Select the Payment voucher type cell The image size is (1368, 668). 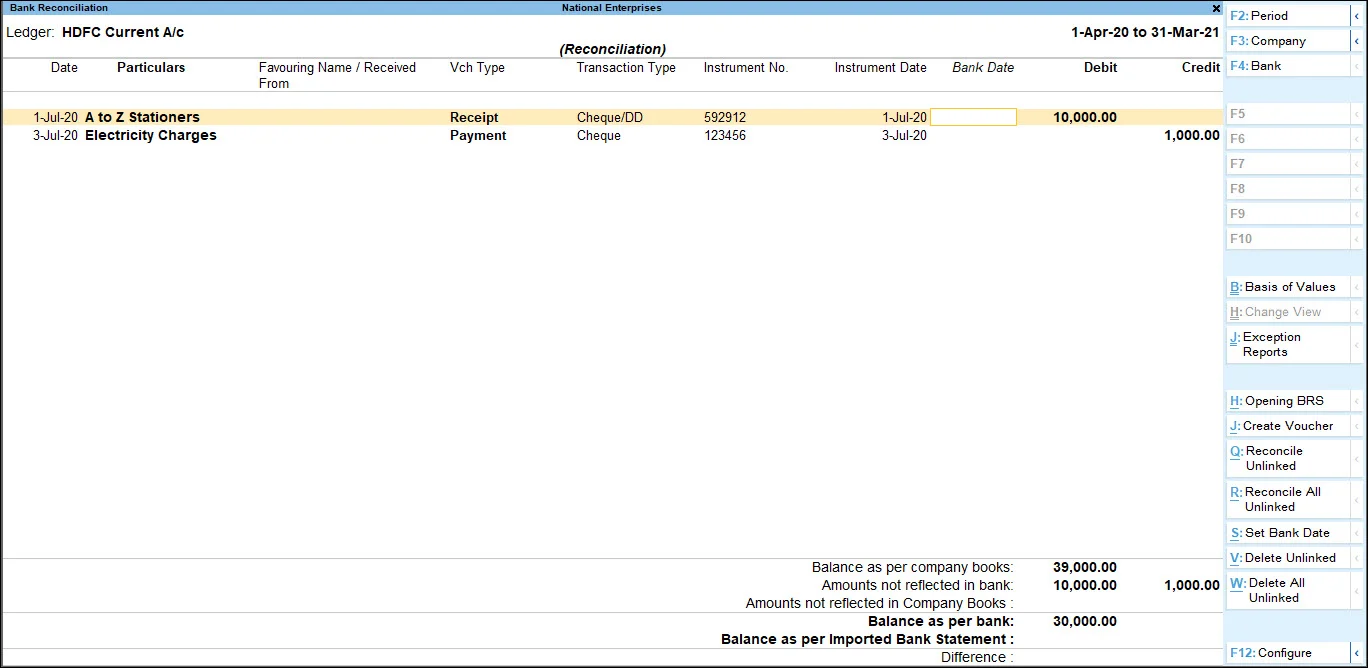point(478,135)
